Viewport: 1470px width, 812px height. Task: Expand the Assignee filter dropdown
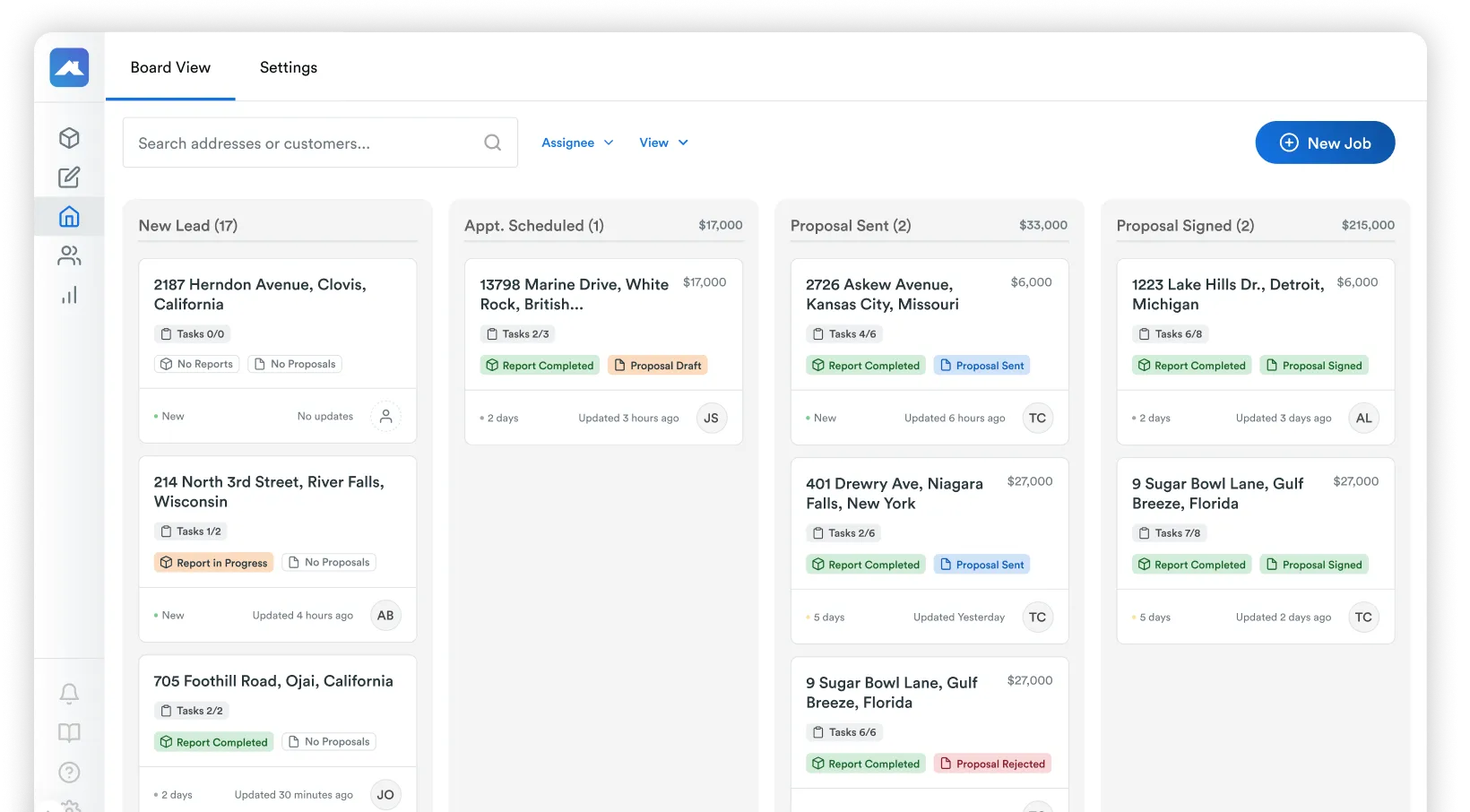pyautogui.click(x=577, y=143)
